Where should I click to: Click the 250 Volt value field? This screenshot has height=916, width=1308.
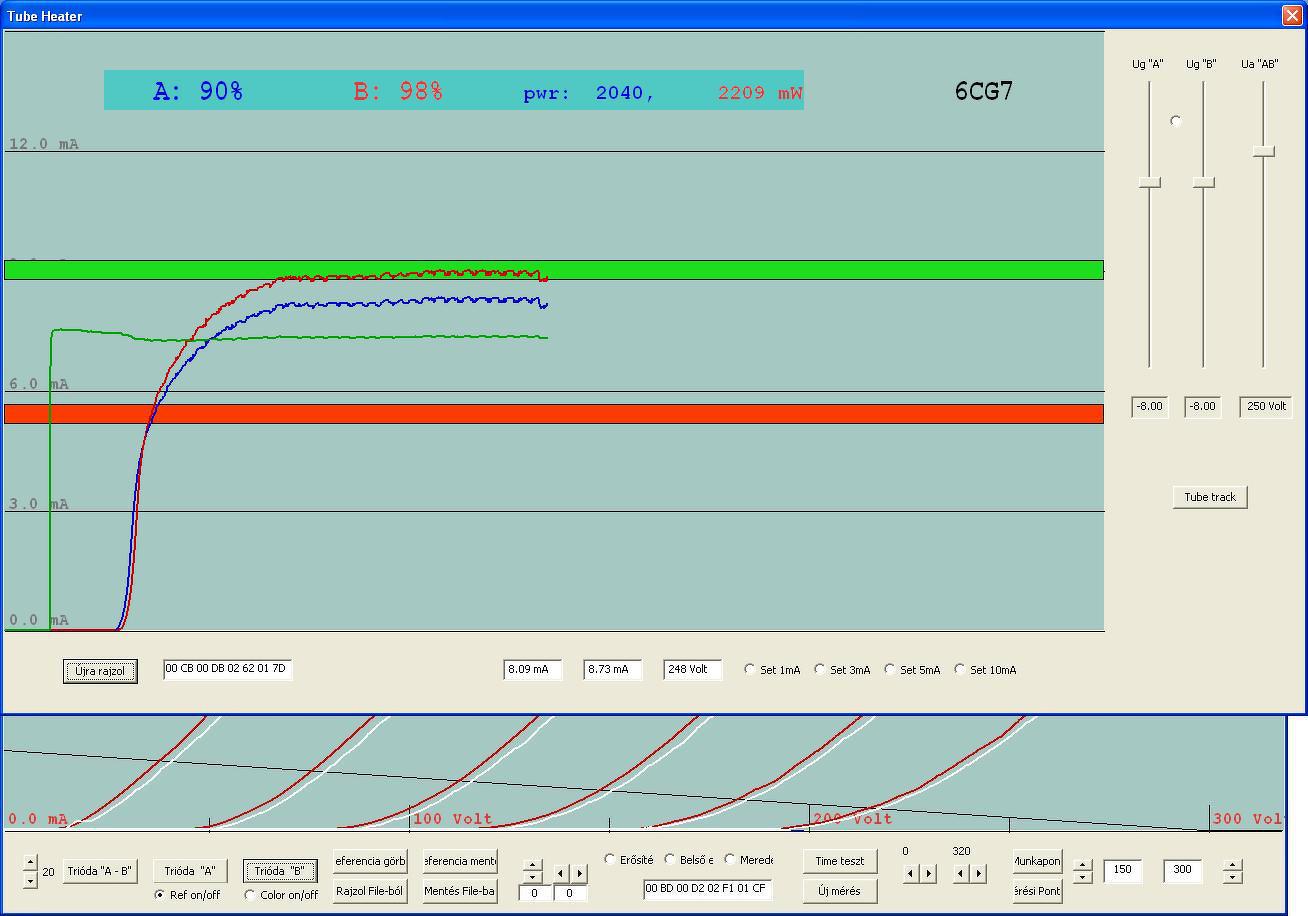[x=1265, y=406]
